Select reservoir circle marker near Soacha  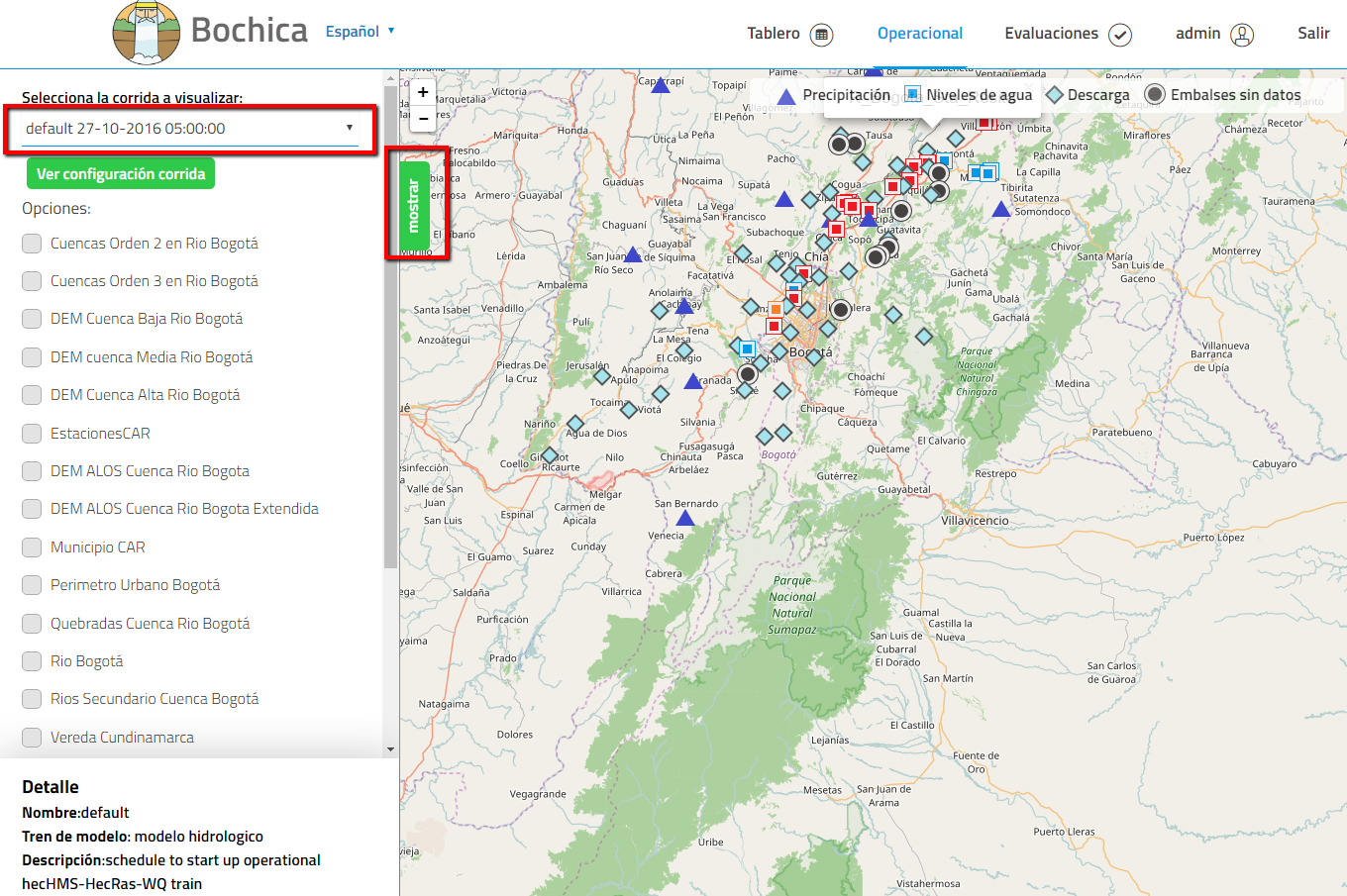click(x=749, y=374)
